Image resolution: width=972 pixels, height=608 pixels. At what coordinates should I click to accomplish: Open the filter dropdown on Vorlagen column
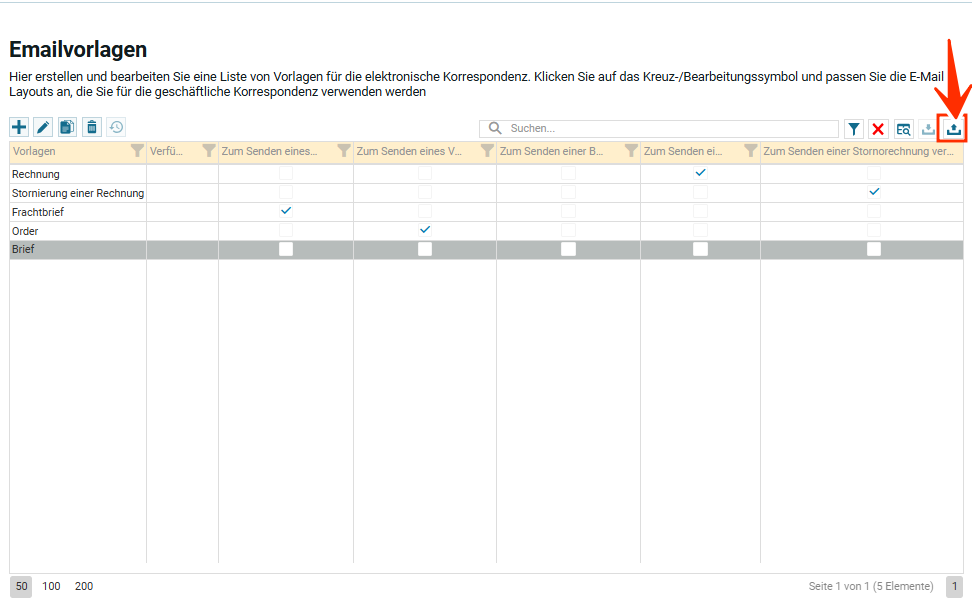(x=137, y=151)
